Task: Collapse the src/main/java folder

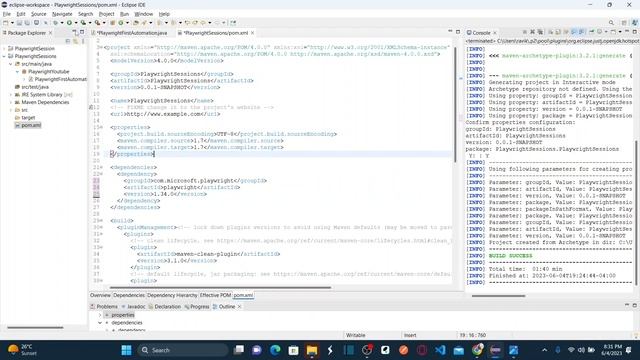Action: tap(11, 64)
